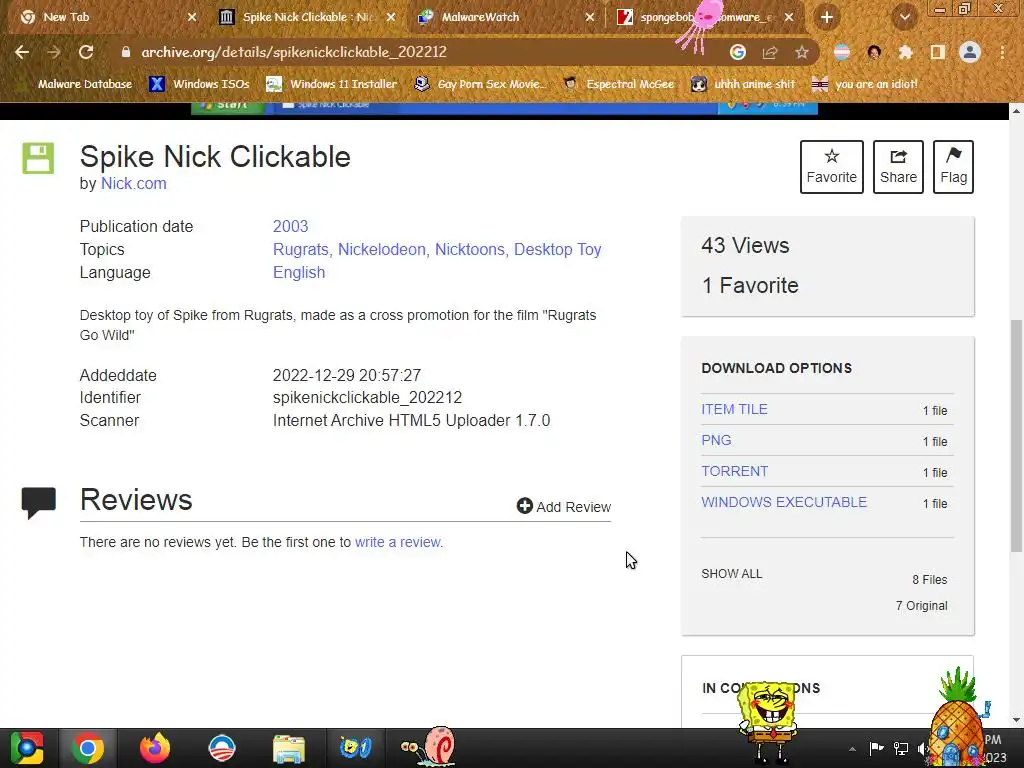Open Chrome's three-dot menu

point(1002,52)
